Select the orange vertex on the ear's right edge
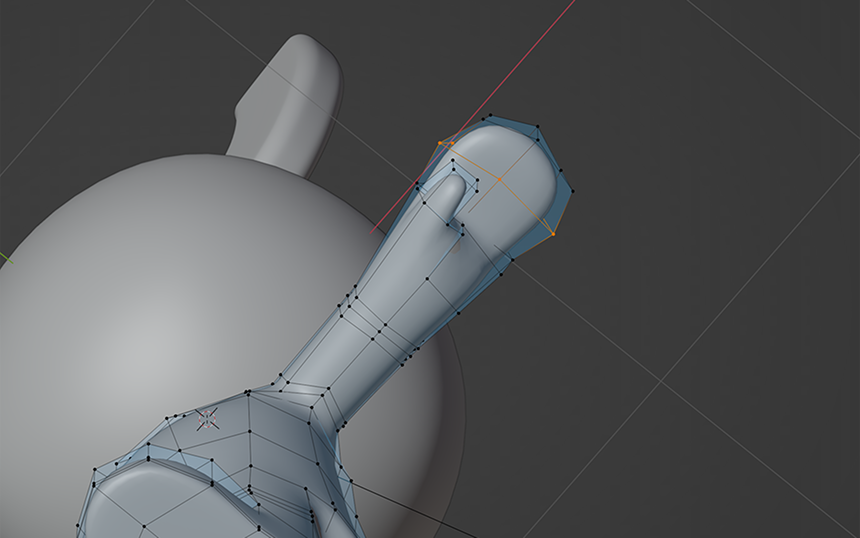This screenshot has height=538, width=860. (x=553, y=234)
